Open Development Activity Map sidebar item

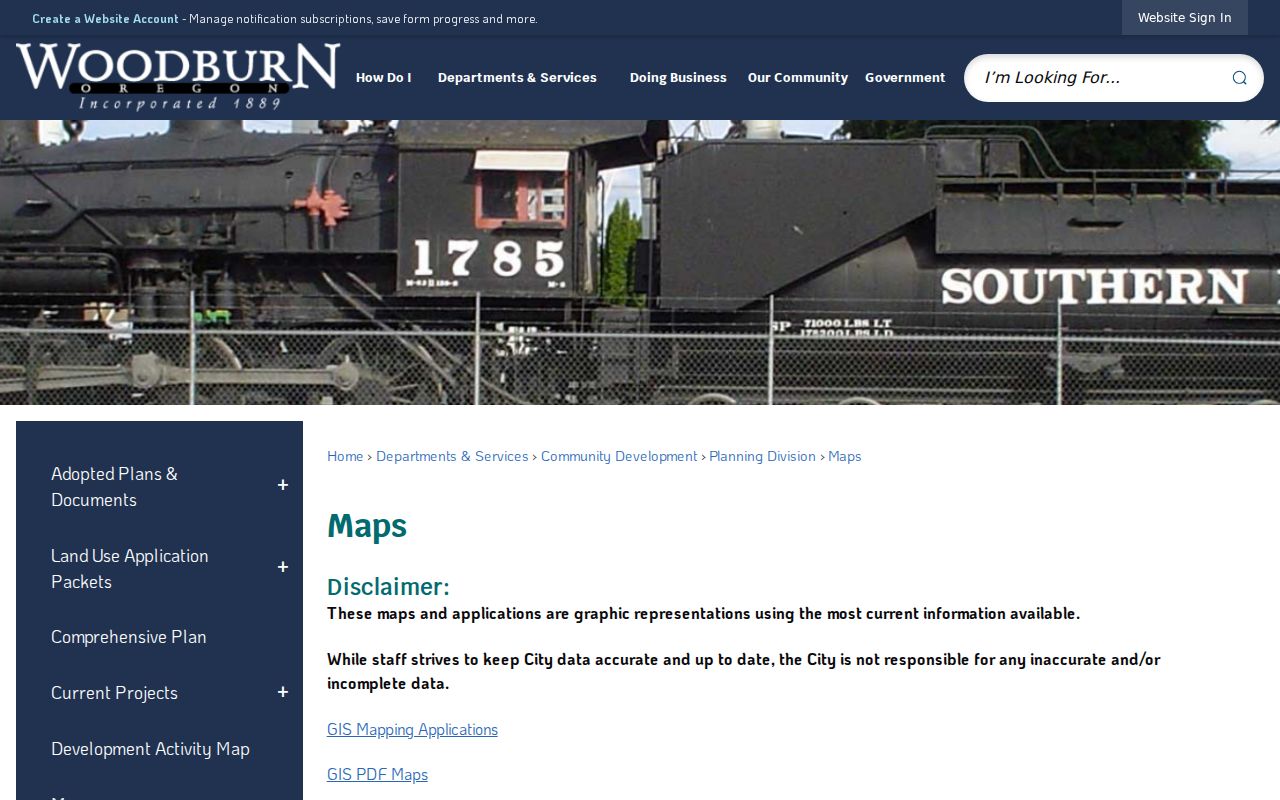[x=150, y=748]
